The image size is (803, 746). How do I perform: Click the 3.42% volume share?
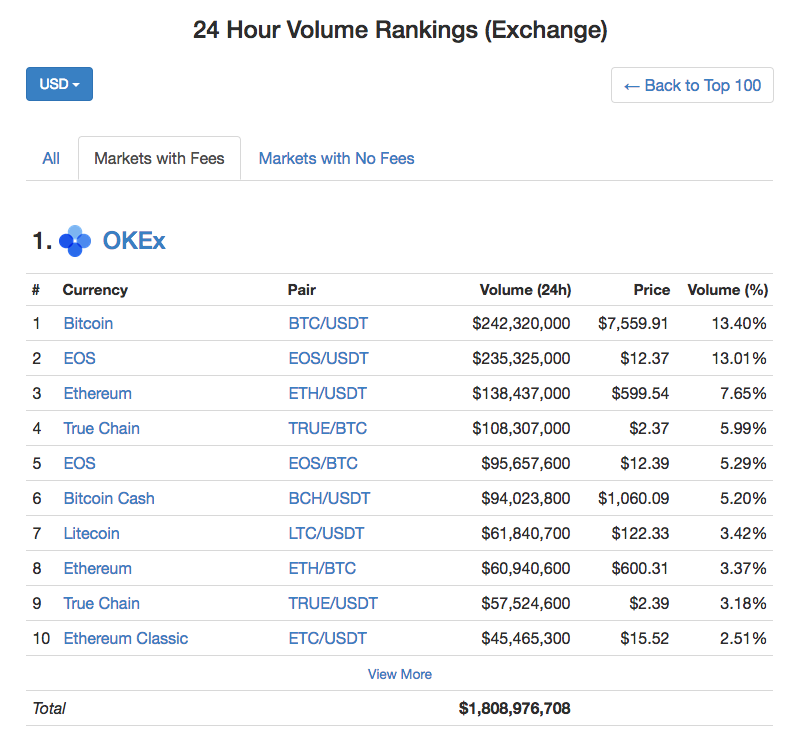click(x=743, y=534)
